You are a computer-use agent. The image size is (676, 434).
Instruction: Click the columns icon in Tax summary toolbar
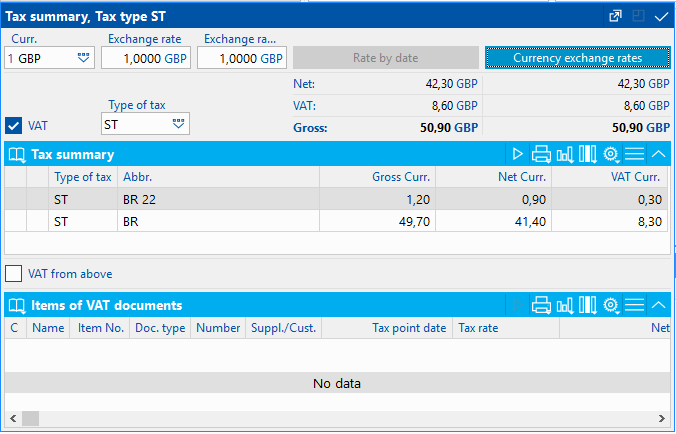pyautogui.click(x=587, y=154)
